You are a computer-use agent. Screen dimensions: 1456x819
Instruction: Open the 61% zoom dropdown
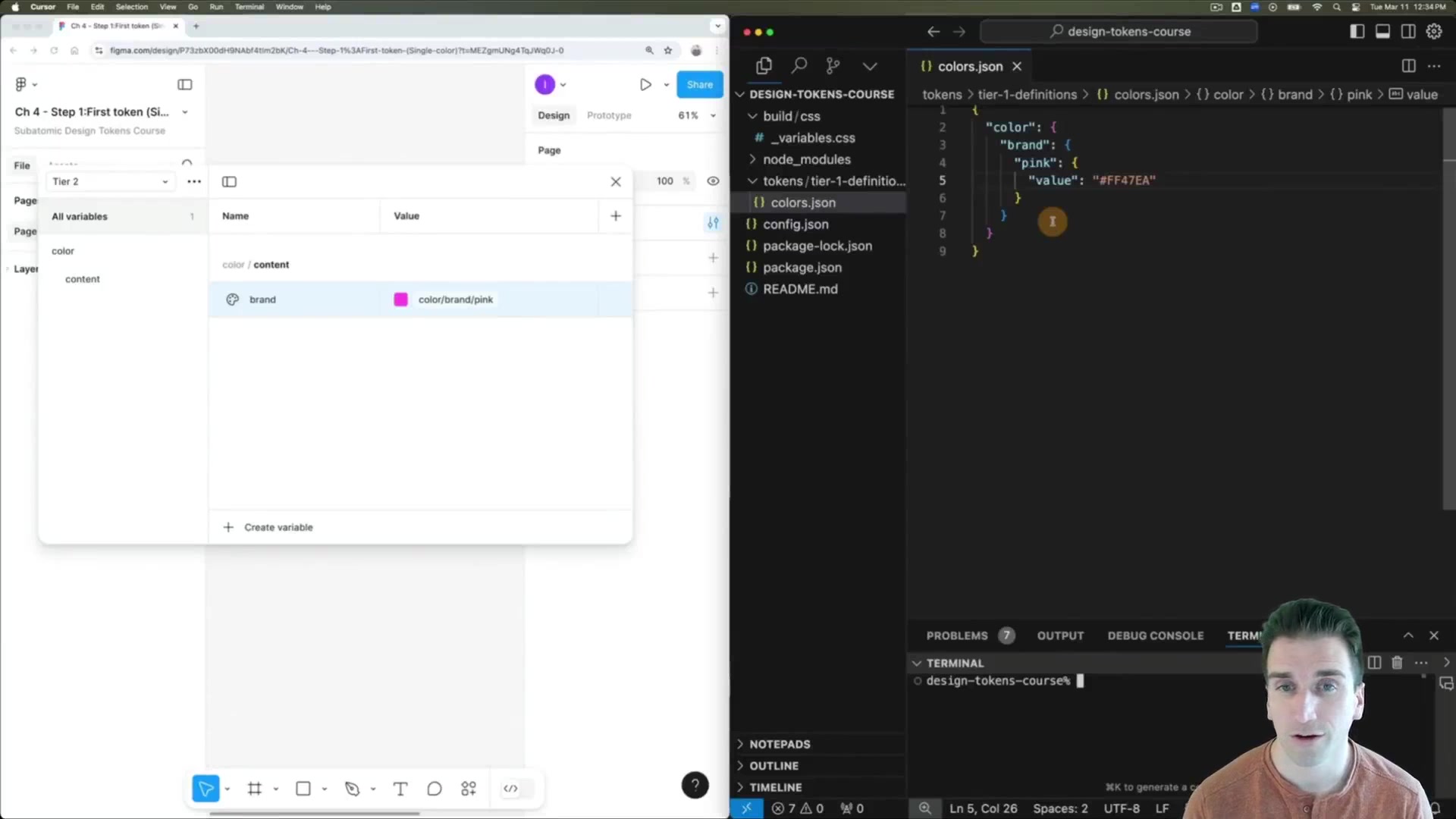(x=697, y=115)
